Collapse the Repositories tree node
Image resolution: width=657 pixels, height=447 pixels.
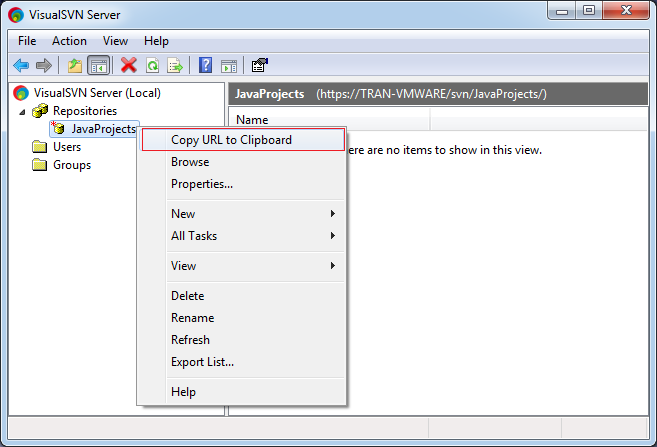pos(23,112)
